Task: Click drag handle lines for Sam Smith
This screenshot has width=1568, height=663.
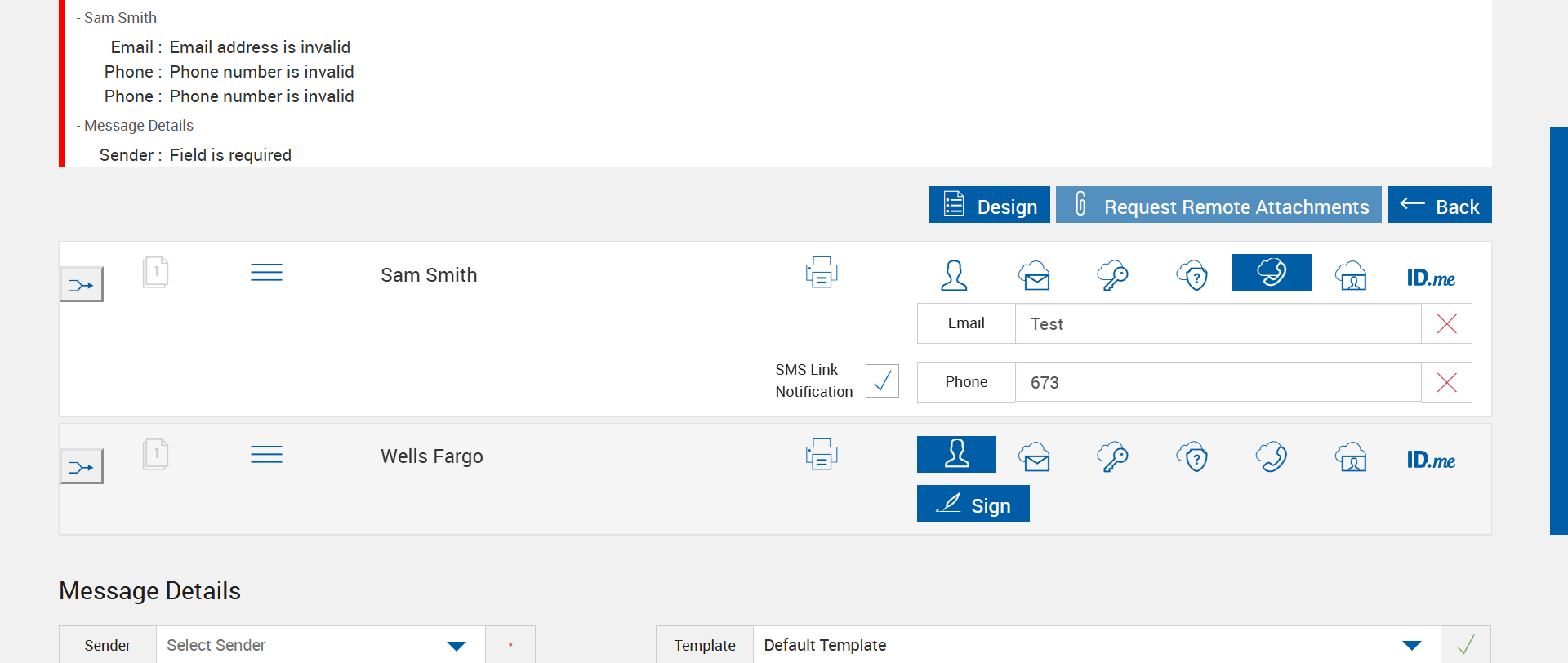Action: [x=266, y=273]
